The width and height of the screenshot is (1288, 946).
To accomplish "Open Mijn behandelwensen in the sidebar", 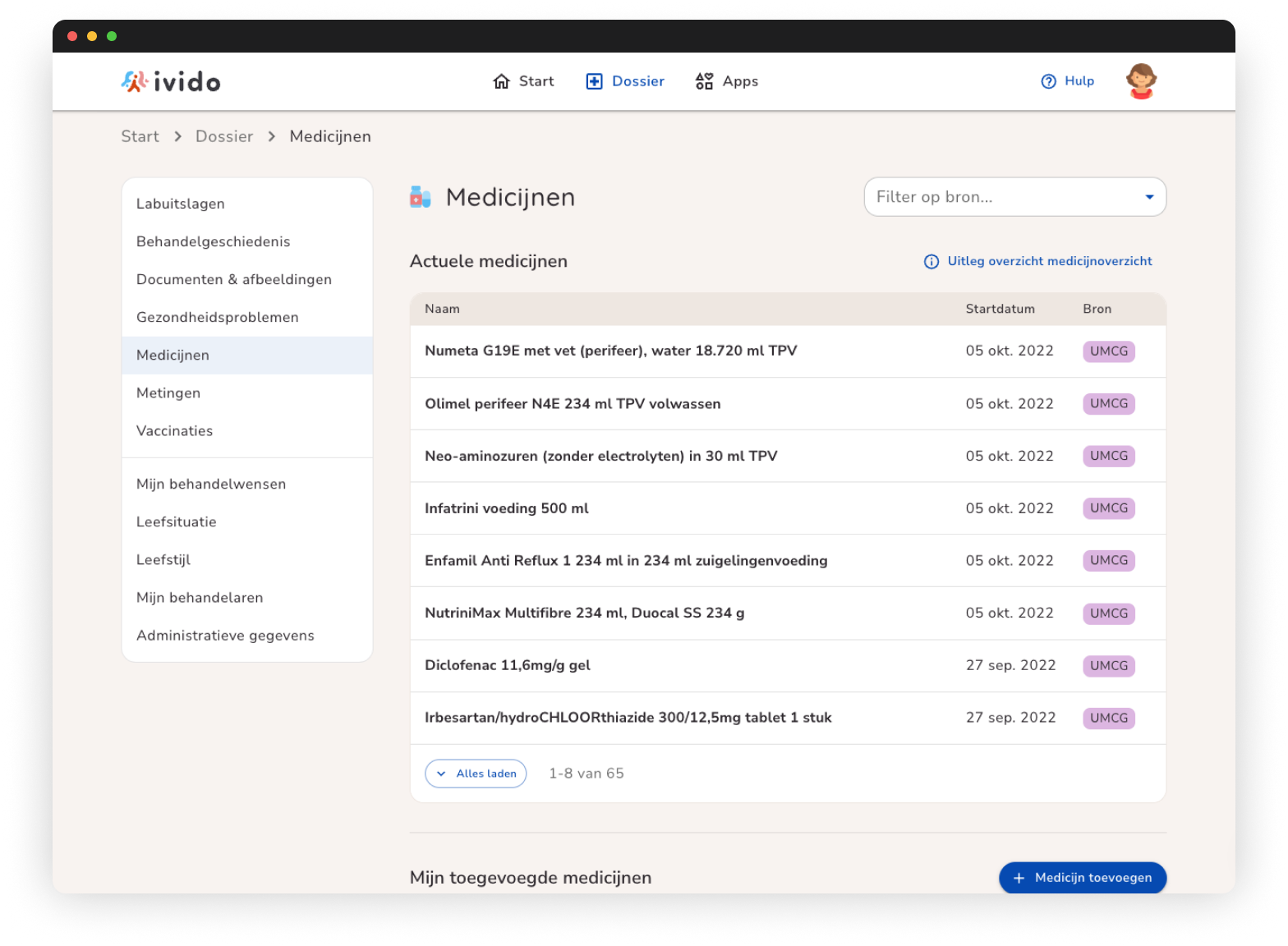I will (x=247, y=484).
